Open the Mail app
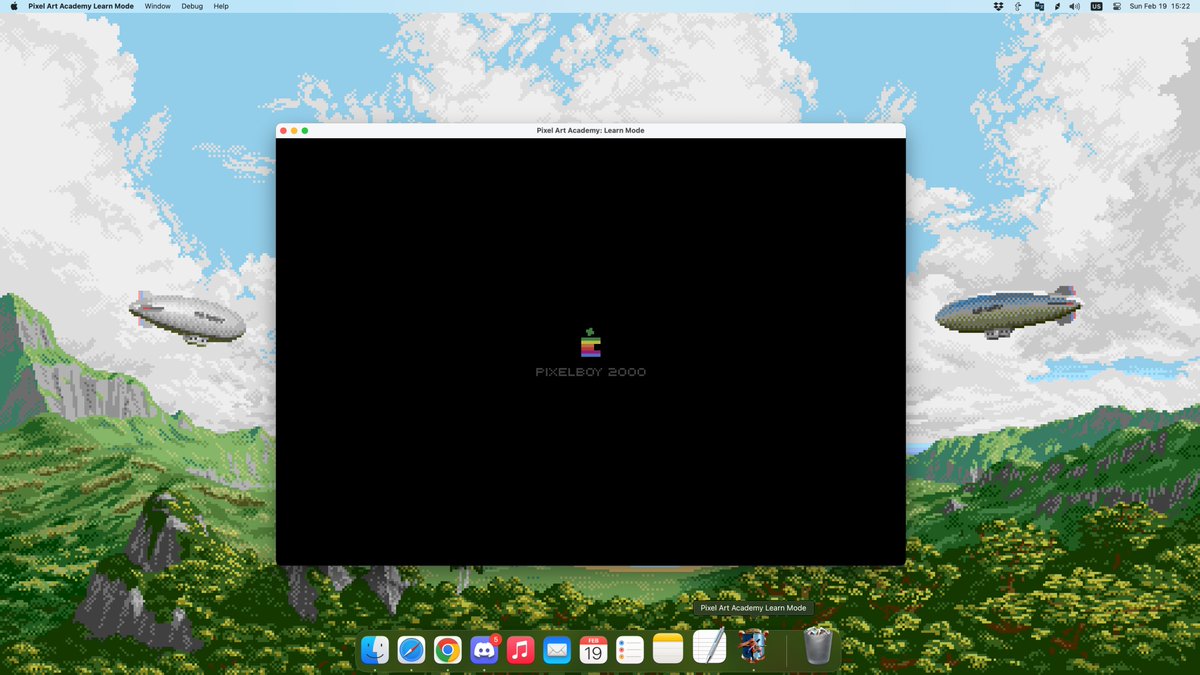 [556, 649]
